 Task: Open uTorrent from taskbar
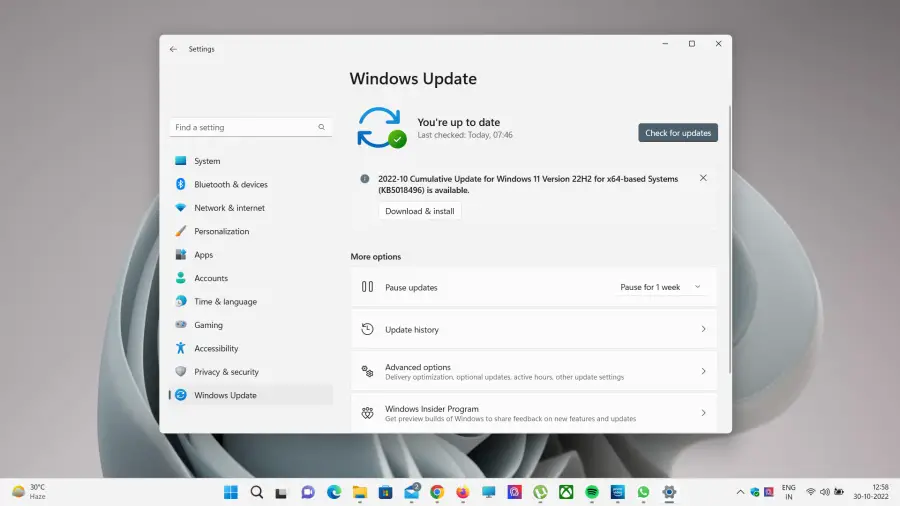pyautogui.click(x=540, y=492)
